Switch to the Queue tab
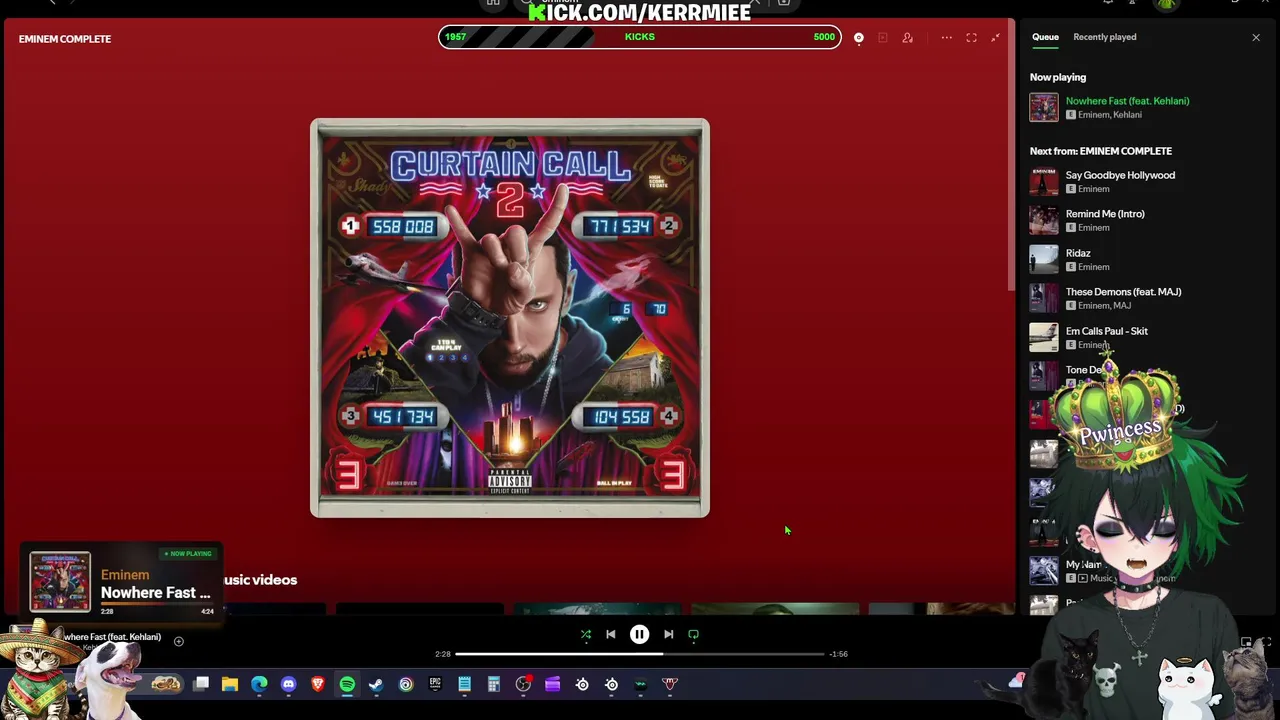The height and width of the screenshot is (720, 1280). (x=1045, y=37)
